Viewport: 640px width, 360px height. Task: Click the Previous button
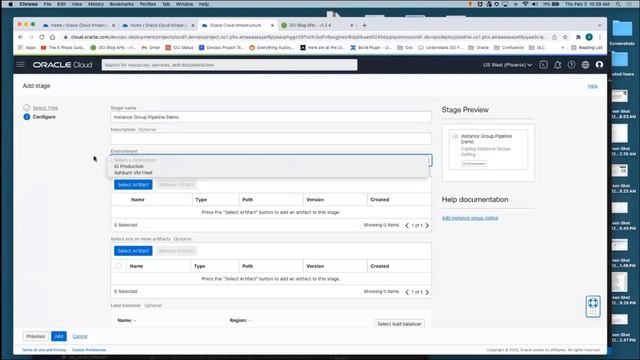tap(36, 336)
